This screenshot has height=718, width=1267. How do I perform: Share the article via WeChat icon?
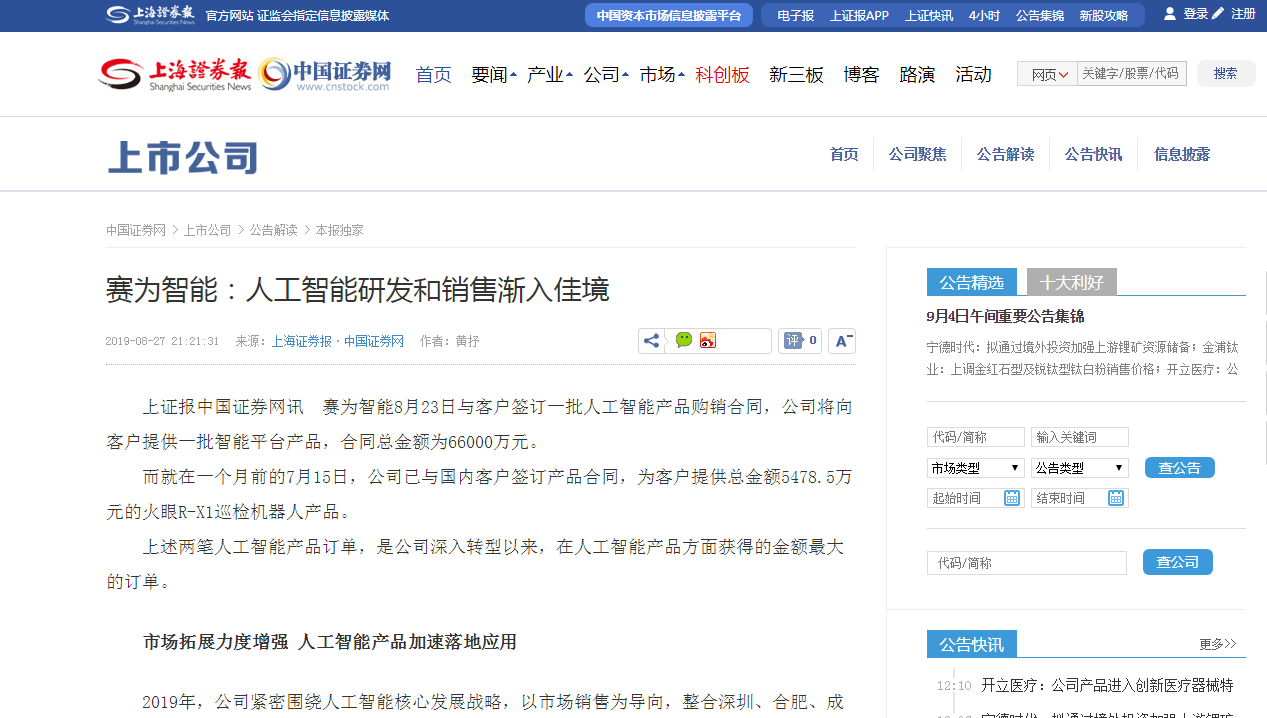(x=684, y=341)
